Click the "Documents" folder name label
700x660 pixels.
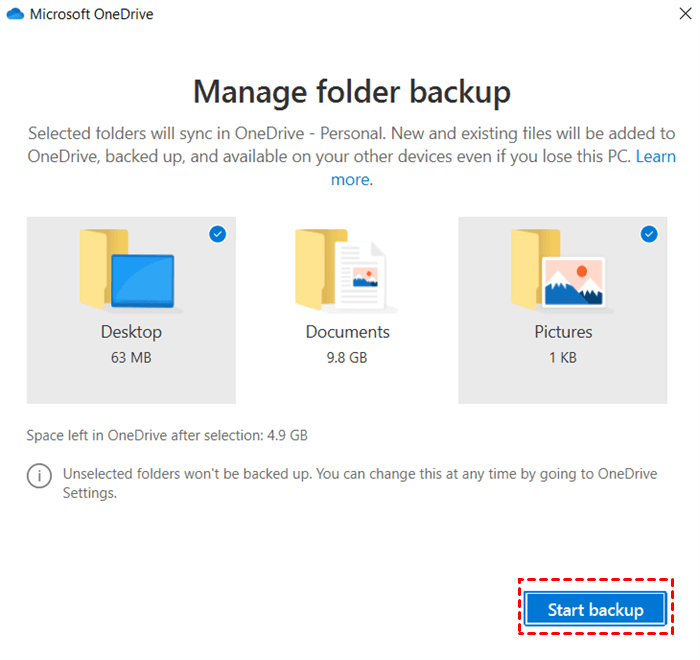pyautogui.click(x=347, y=332)
